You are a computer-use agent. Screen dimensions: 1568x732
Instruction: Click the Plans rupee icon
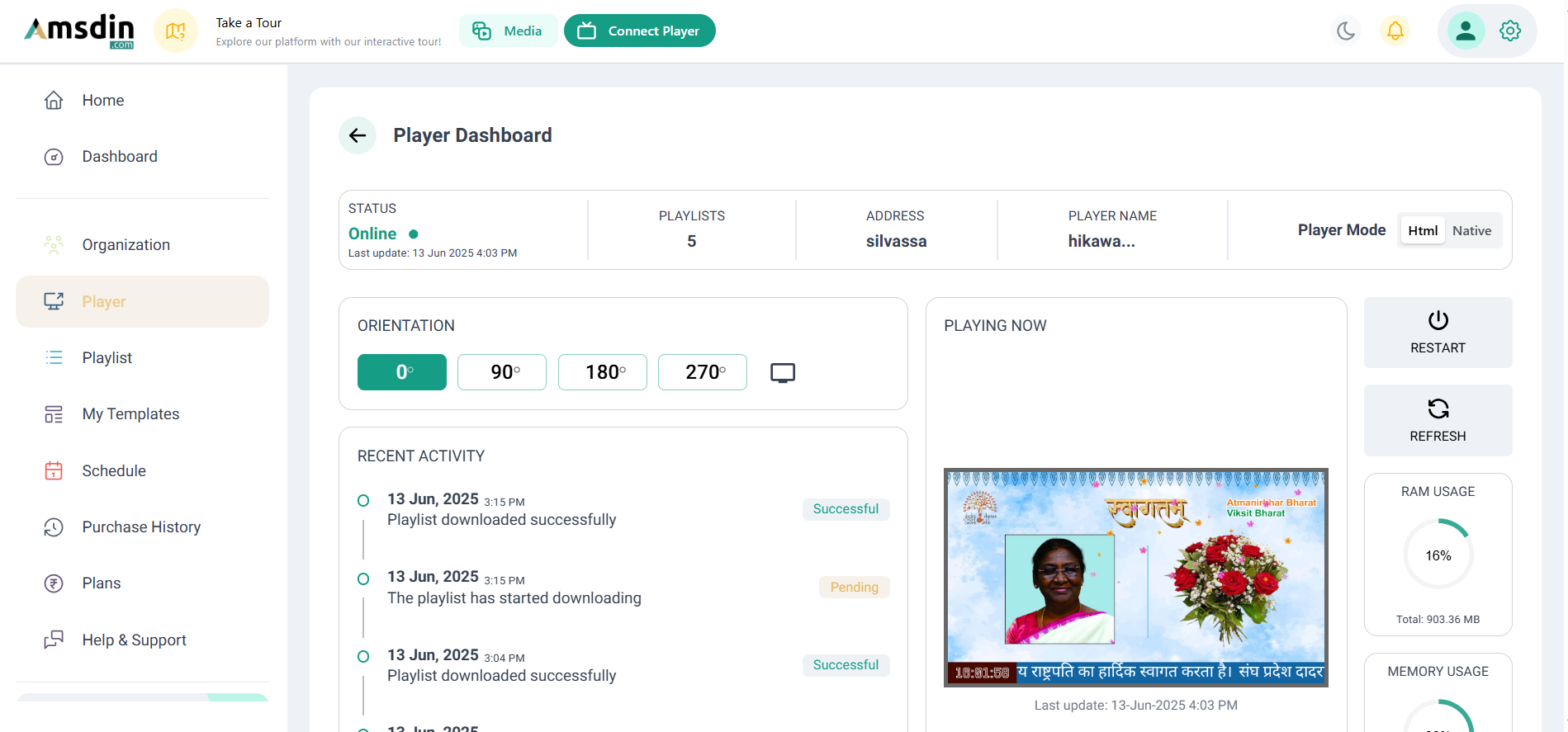pyautogui.click(x=54, y=583)
